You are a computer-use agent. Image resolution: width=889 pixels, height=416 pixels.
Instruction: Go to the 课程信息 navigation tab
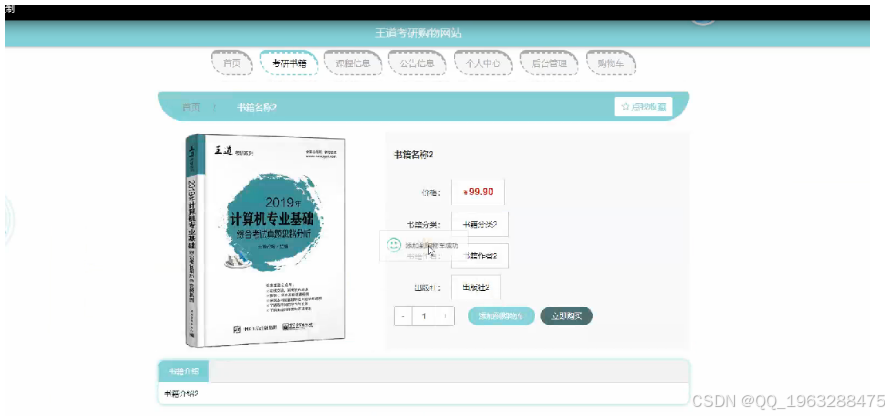[353, 63]
